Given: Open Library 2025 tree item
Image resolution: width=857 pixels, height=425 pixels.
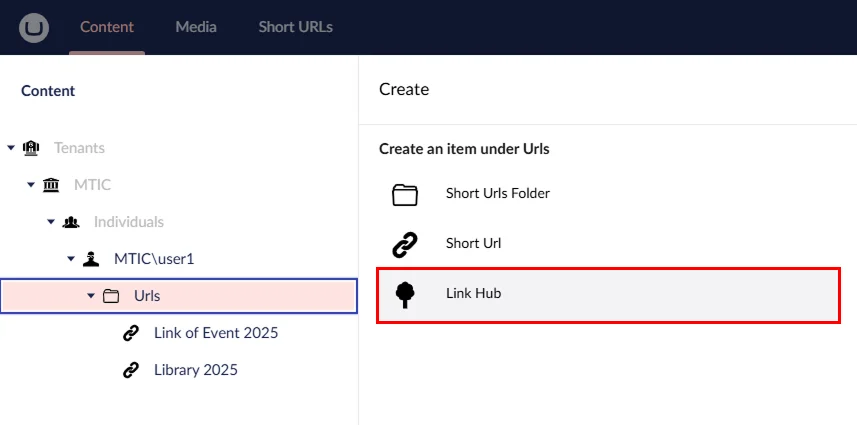Looking at the screenshot, I should point(195,370).
